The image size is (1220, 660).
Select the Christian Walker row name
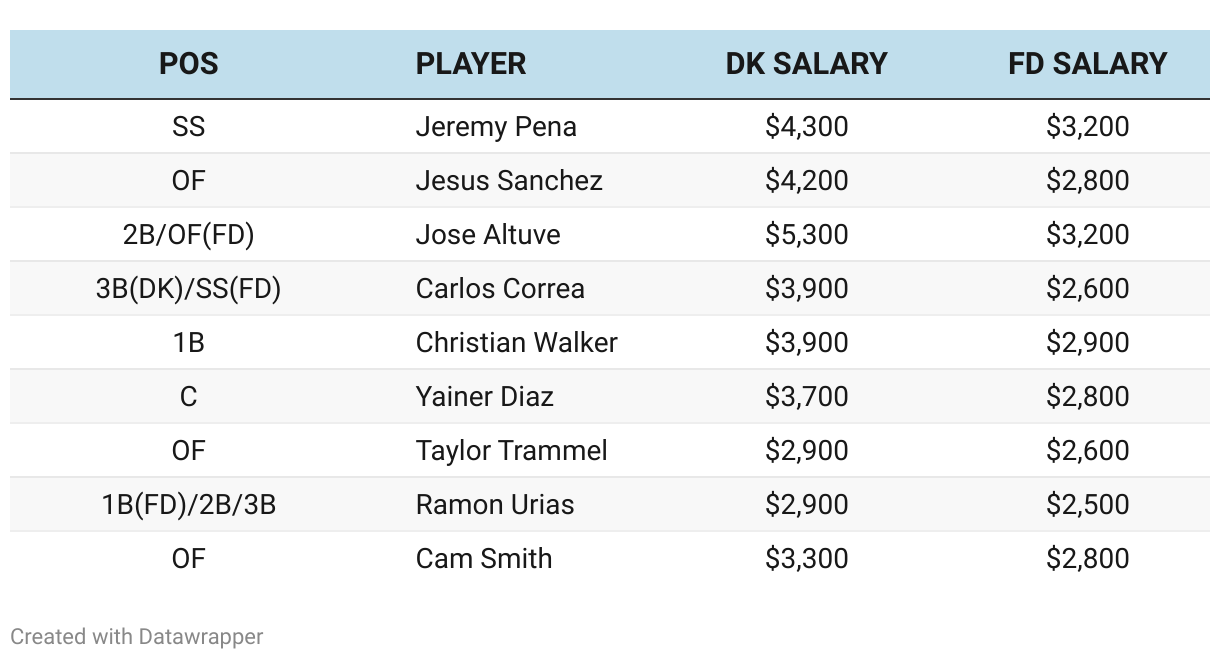click(516, 343)
